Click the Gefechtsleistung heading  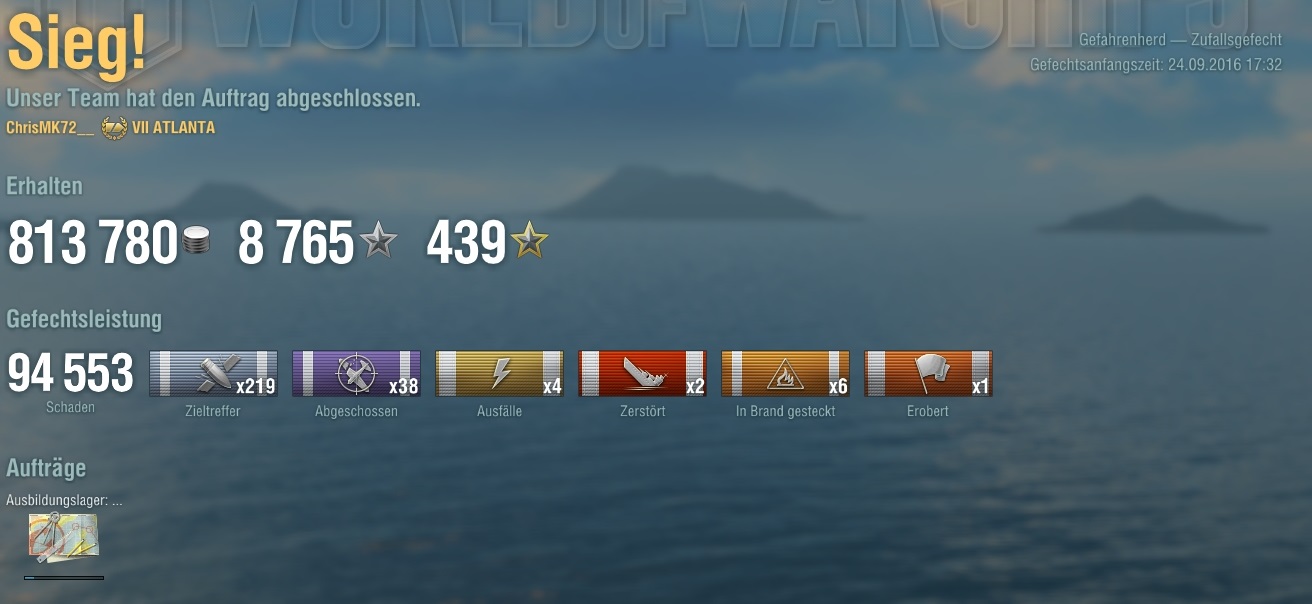point(84,320)
